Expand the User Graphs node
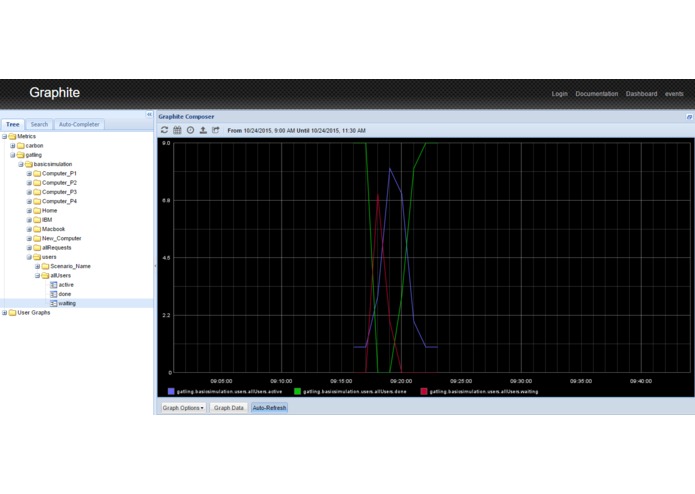The image size is (695, 494). 4,313
